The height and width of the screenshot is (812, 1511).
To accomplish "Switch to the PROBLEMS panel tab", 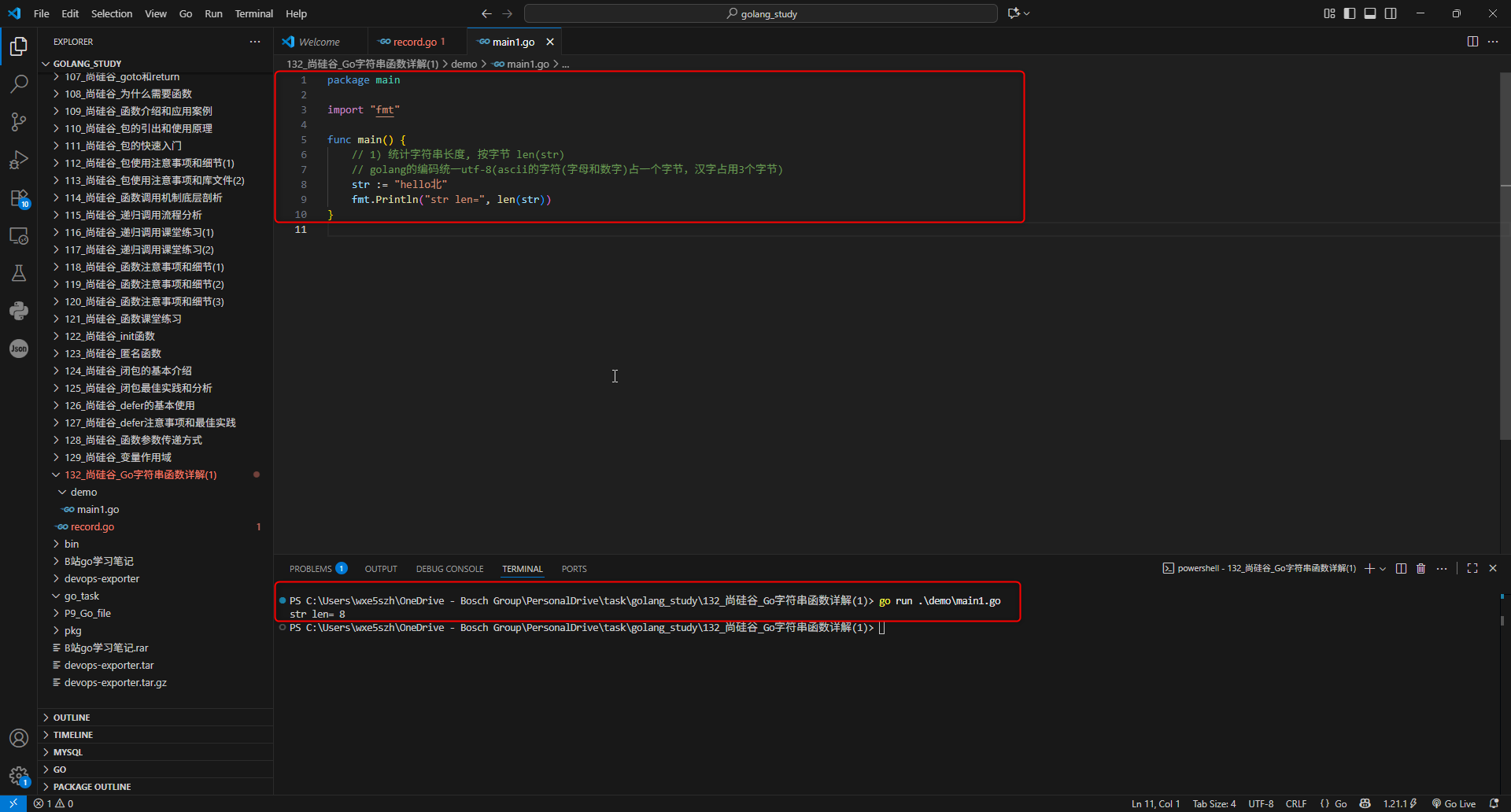I will click(x=318, y=568).
